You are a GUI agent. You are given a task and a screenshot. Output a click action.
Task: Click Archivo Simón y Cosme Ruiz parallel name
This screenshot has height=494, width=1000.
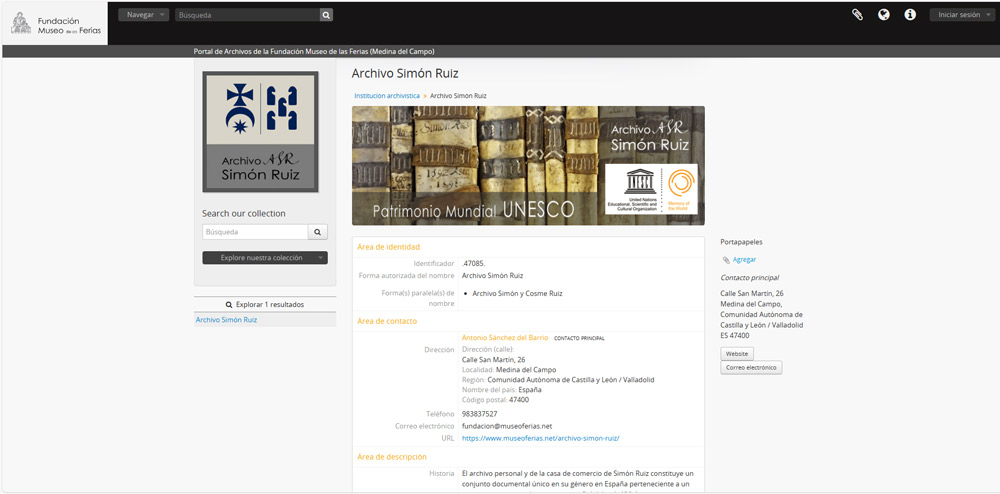[x=517, y=294]
